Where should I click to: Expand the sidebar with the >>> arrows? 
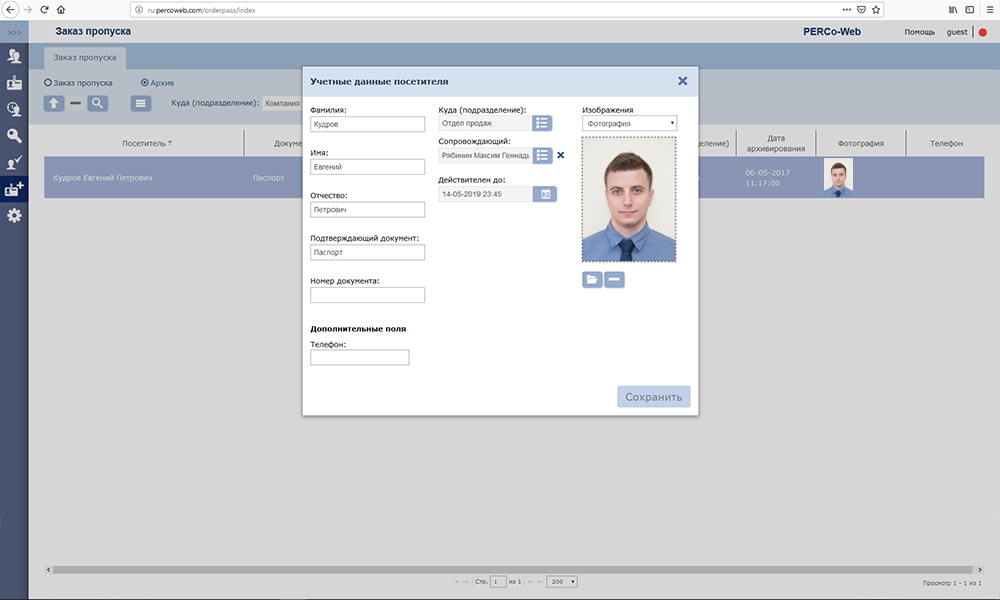pos(14,33)
